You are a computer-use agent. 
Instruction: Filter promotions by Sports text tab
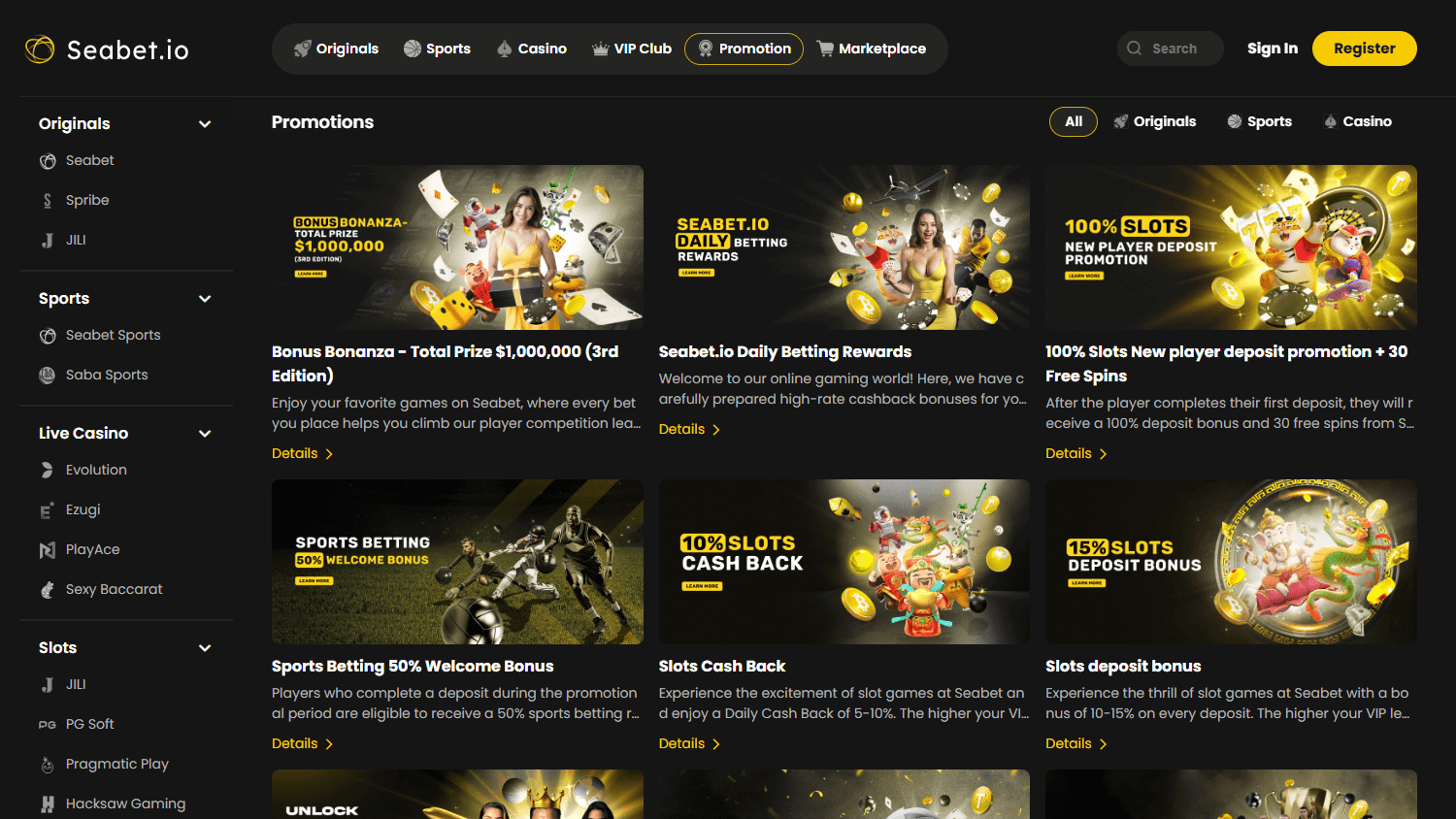(1270, 121)
